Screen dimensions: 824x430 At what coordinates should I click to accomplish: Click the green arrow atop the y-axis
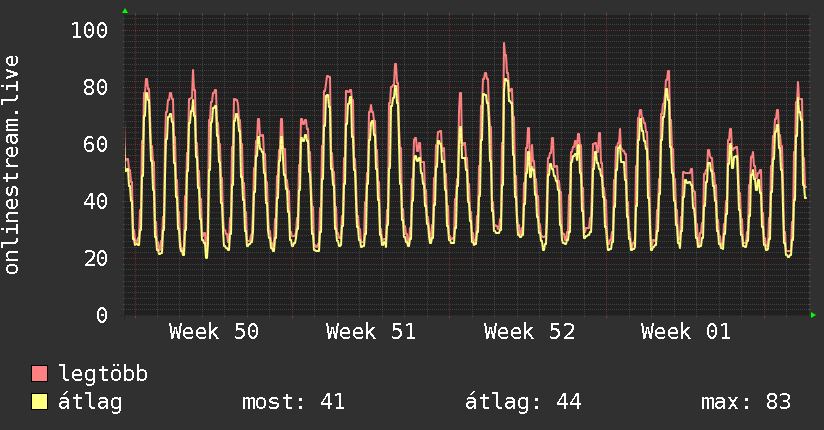[x=125, y=11]
